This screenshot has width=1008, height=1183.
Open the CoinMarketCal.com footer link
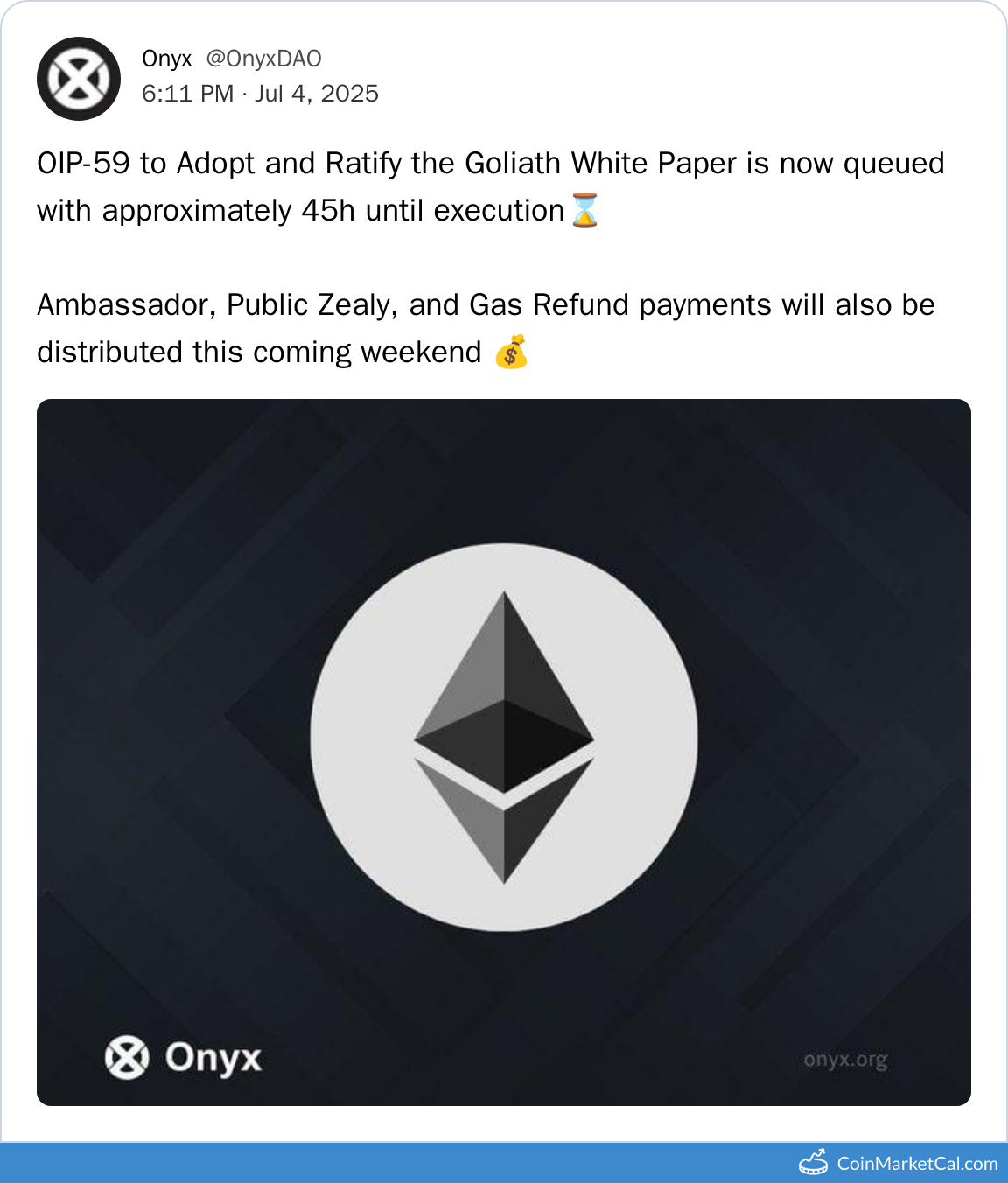click(x=917, y=1164)
